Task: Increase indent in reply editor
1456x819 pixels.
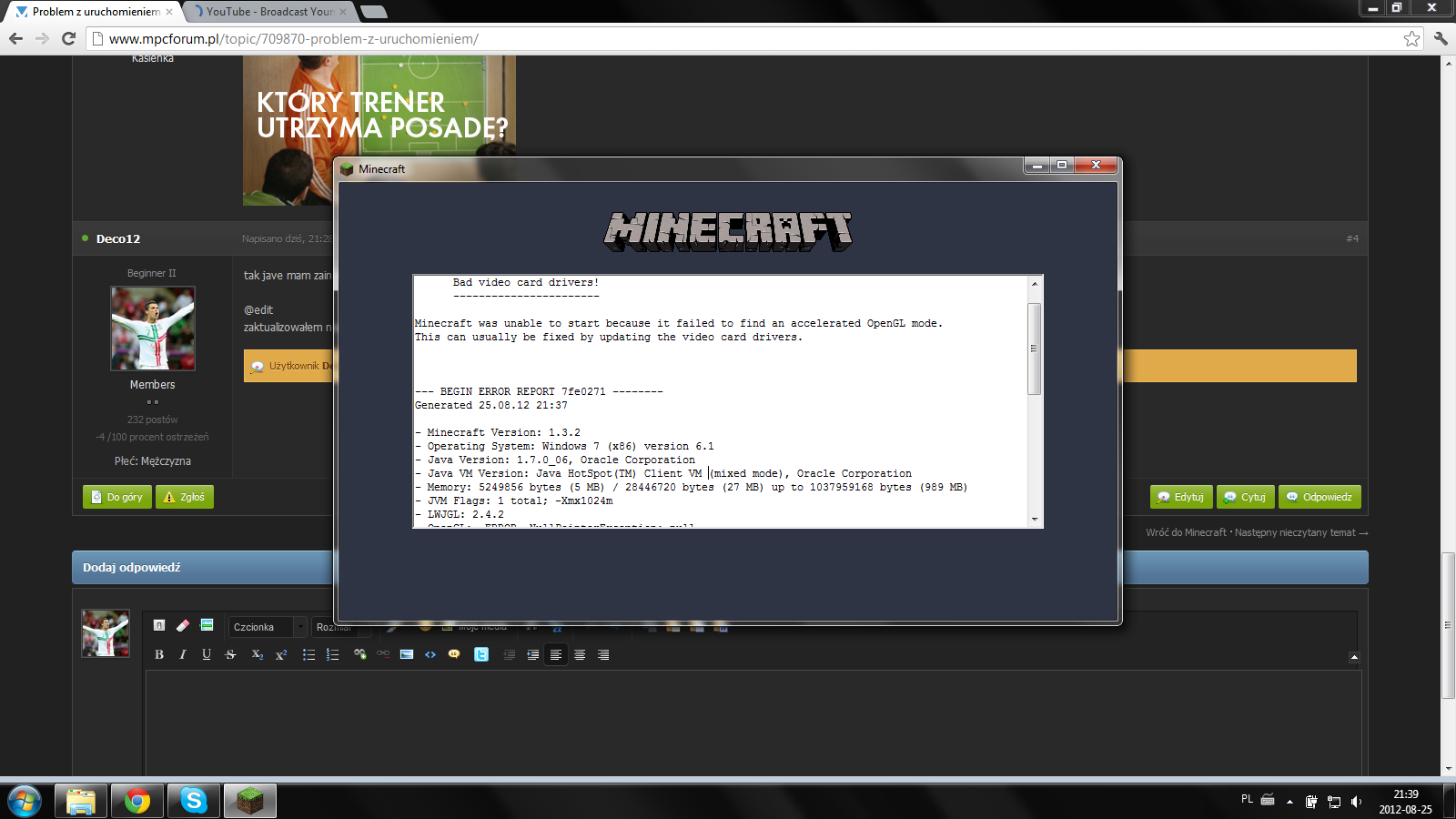Action: tap(532, 654)
